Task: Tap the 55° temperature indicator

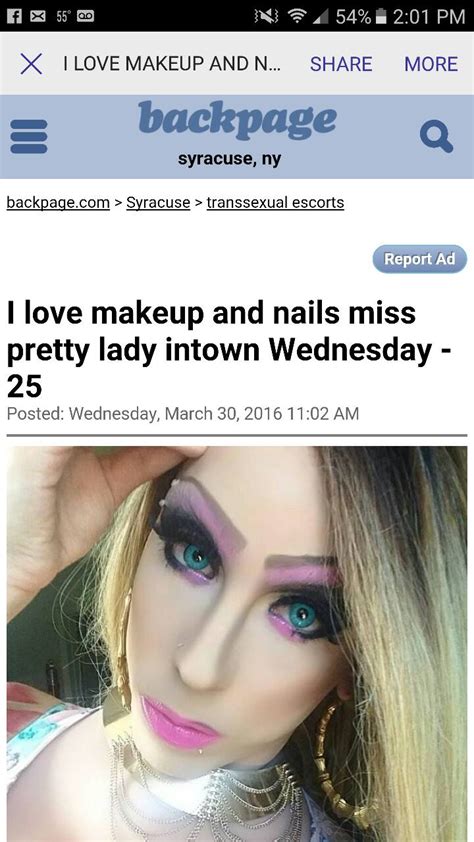Action: (61, 16)
